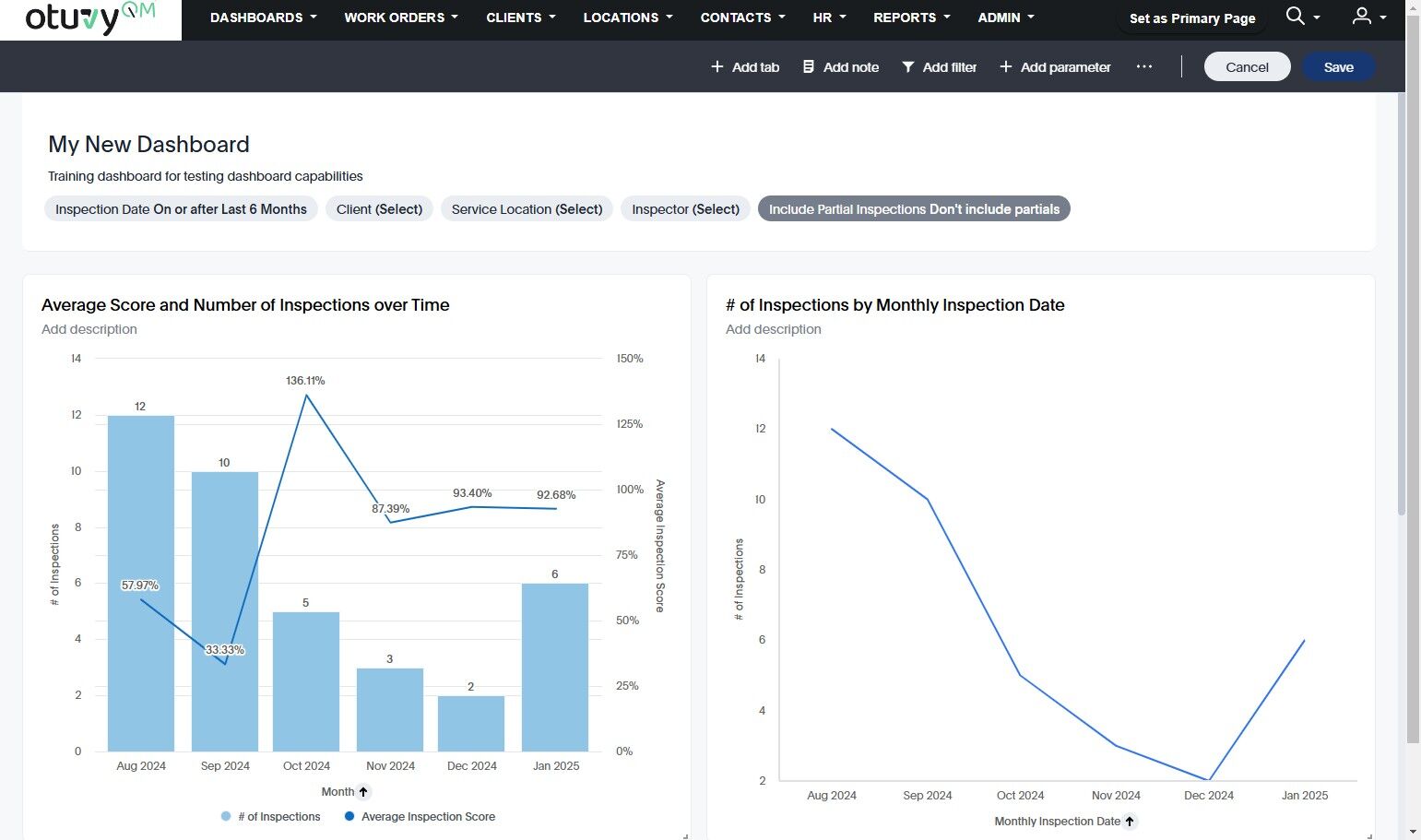Image resolution: width=1421 pixels, height=840 pixels.
Task: Toggle Monthly Inspection Date sort arrow
Action: (x=1130, y=822)
